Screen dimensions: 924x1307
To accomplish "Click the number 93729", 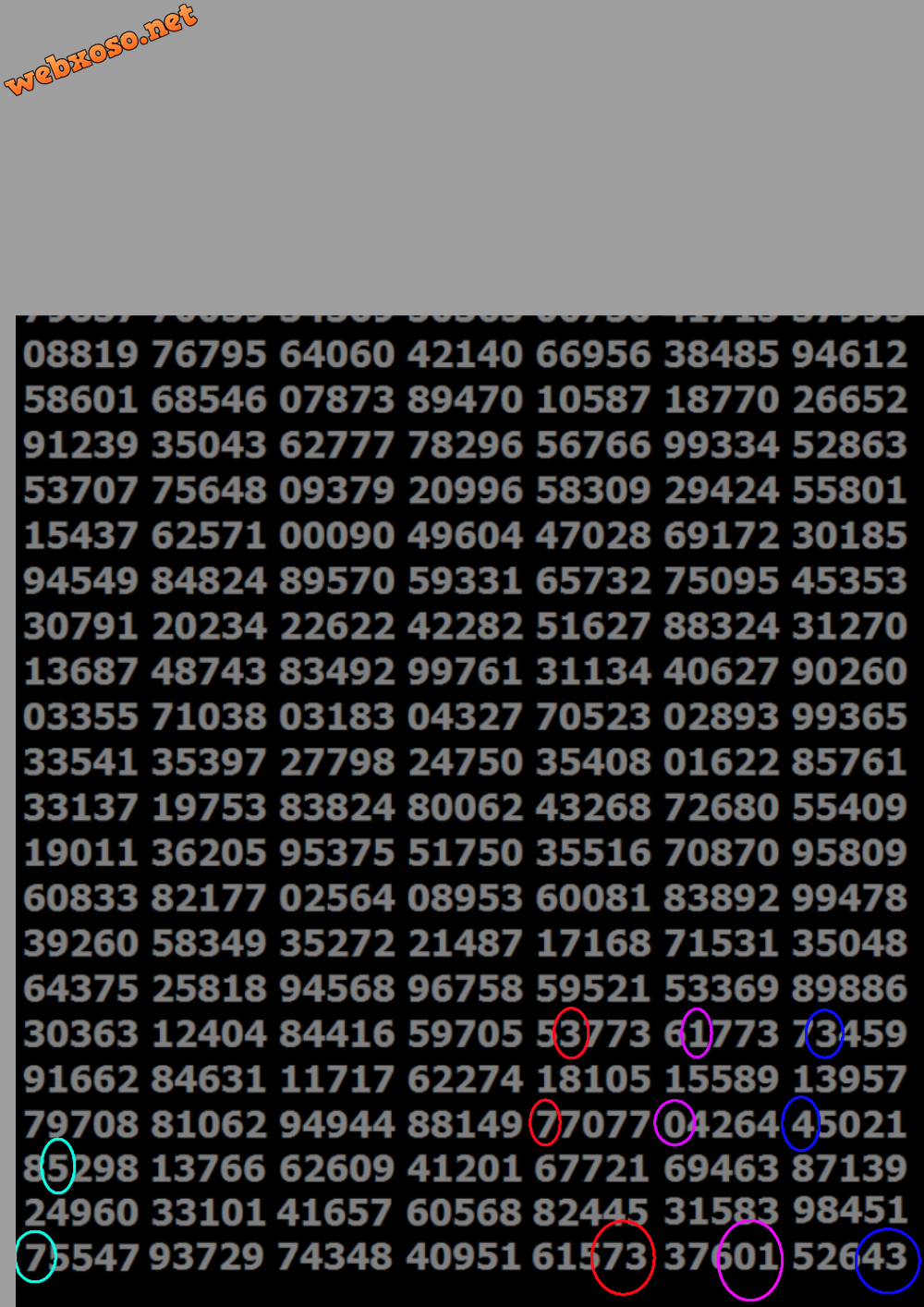I will [x=206, y=1257].
